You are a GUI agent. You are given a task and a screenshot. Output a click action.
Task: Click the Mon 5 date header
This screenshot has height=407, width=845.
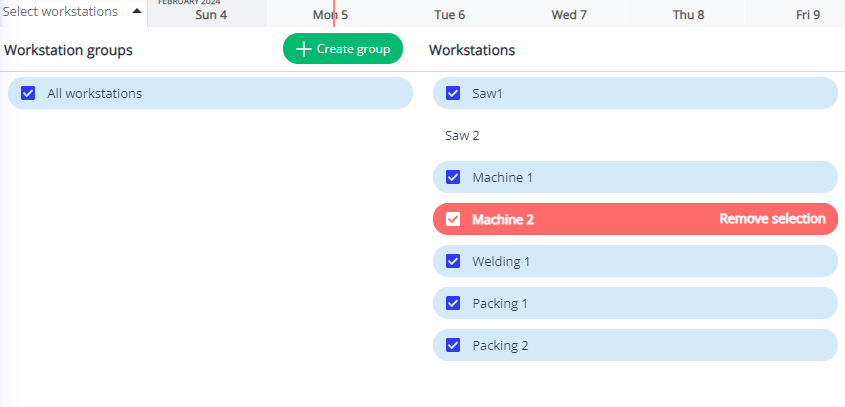click(330, 15)
